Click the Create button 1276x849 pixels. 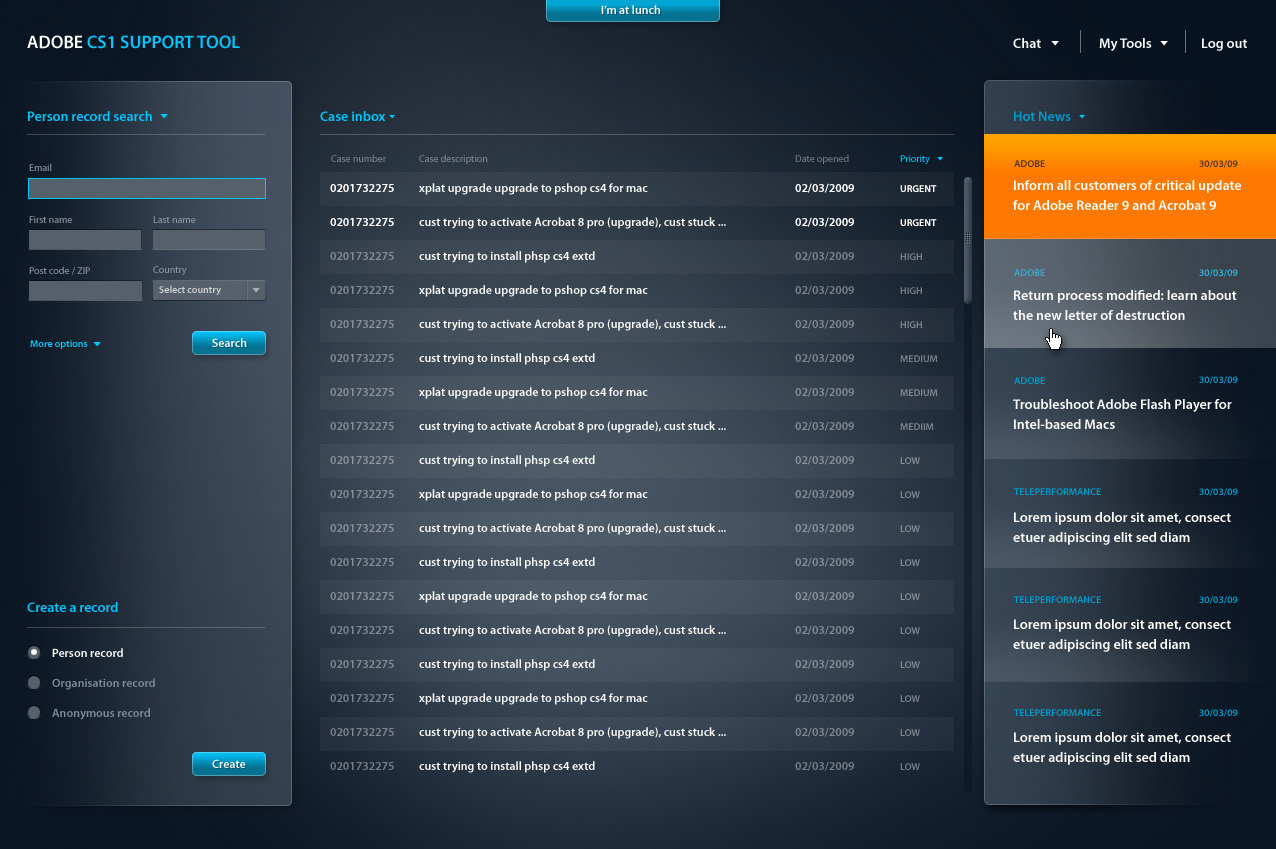coord(229,764)
